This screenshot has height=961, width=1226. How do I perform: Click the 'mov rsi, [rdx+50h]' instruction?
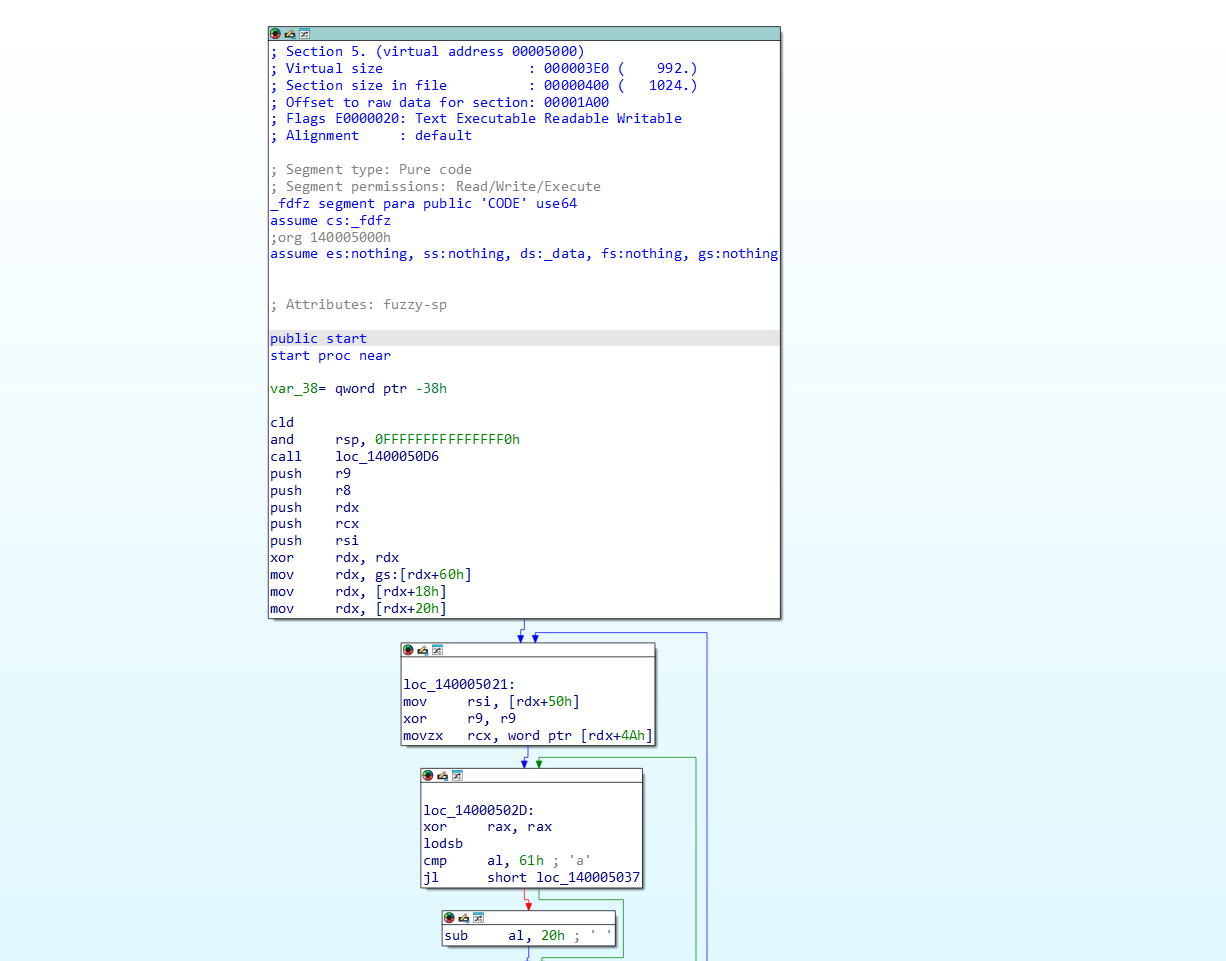[x=491, y=701]
